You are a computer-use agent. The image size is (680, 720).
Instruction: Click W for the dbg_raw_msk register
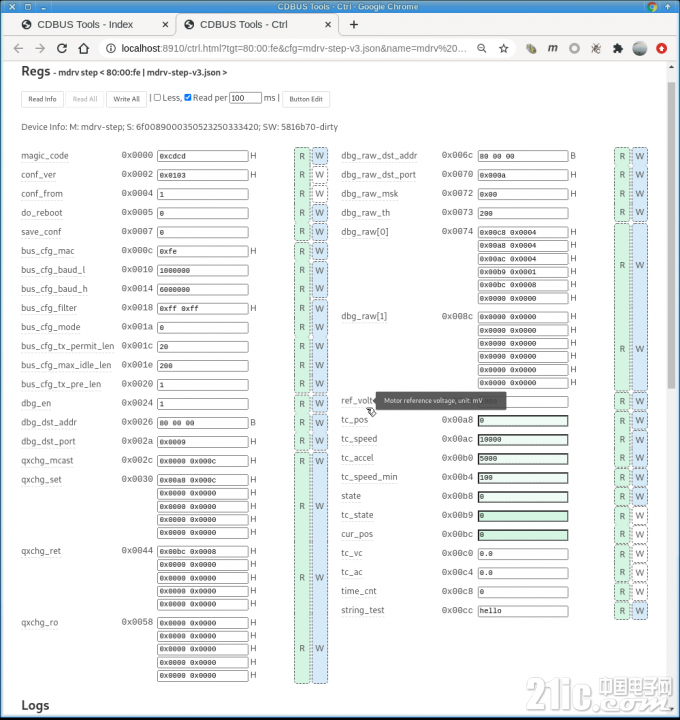click(640, 193)
